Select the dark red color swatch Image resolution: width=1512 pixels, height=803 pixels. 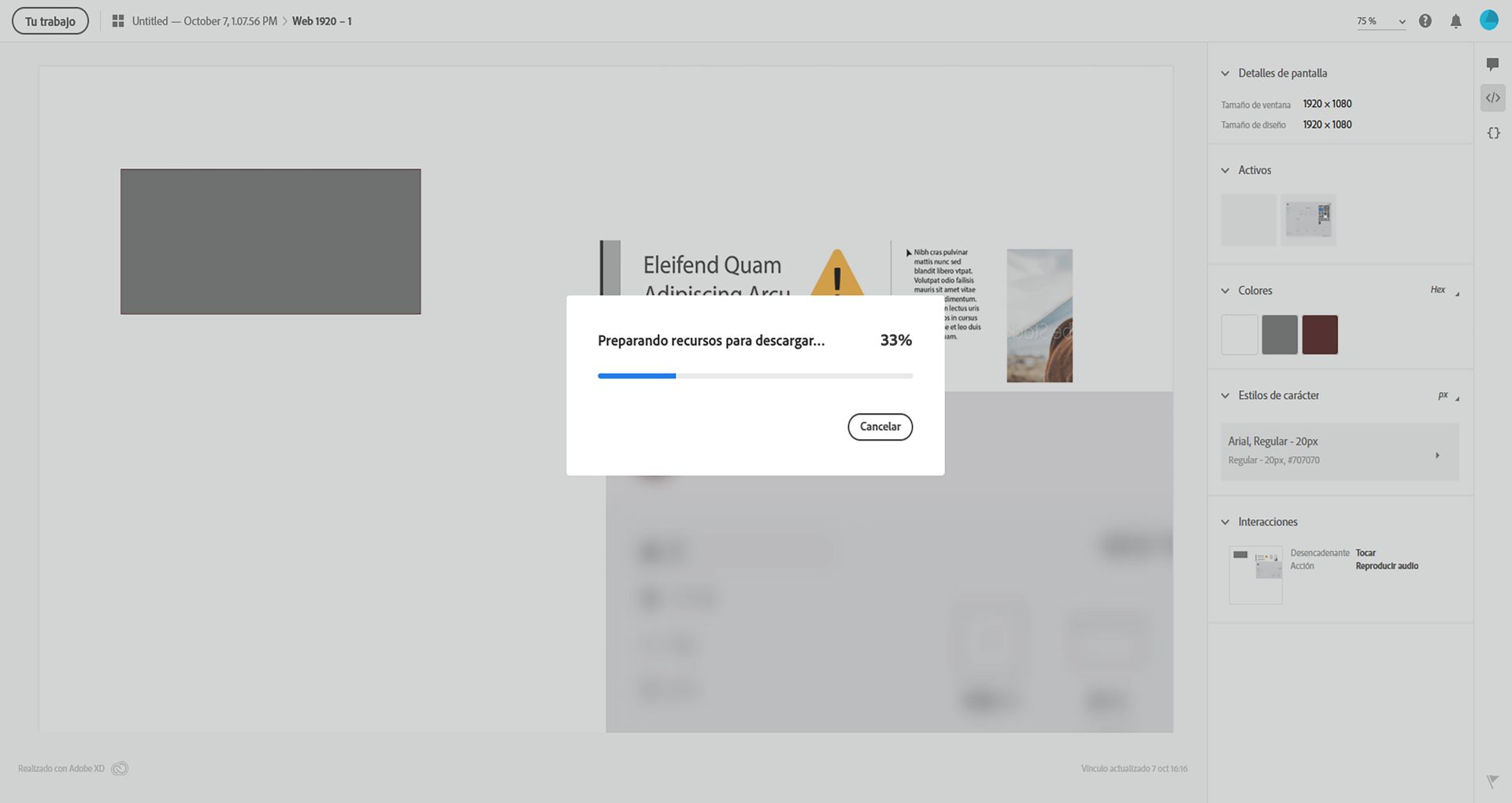(x=1320, y=334)
